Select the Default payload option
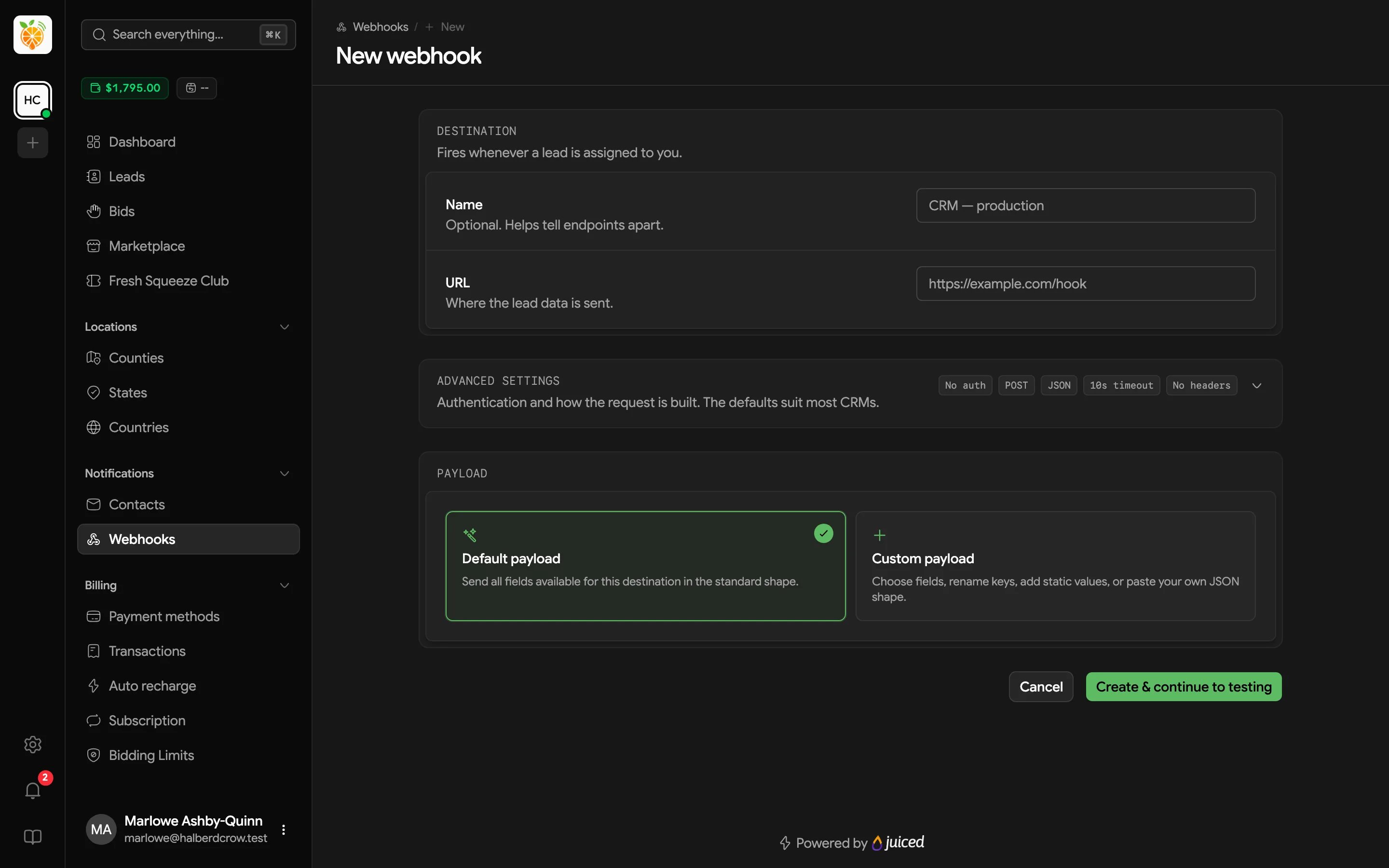1389x868 pixels. click(x=645, y=566)
